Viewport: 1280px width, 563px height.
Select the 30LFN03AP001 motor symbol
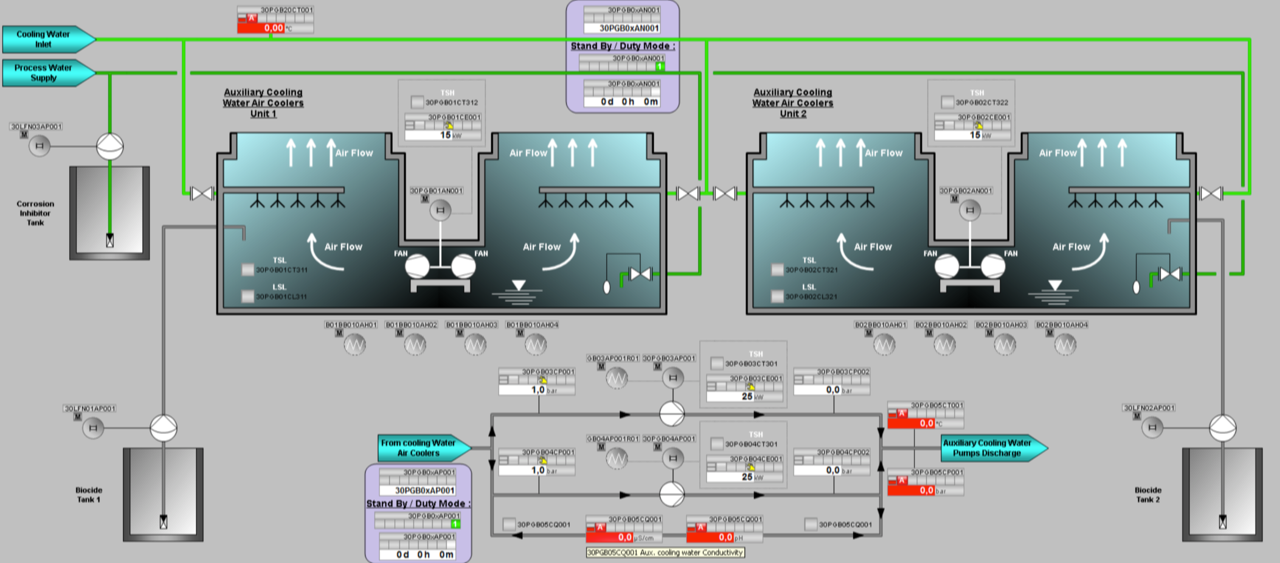point(40,146)
